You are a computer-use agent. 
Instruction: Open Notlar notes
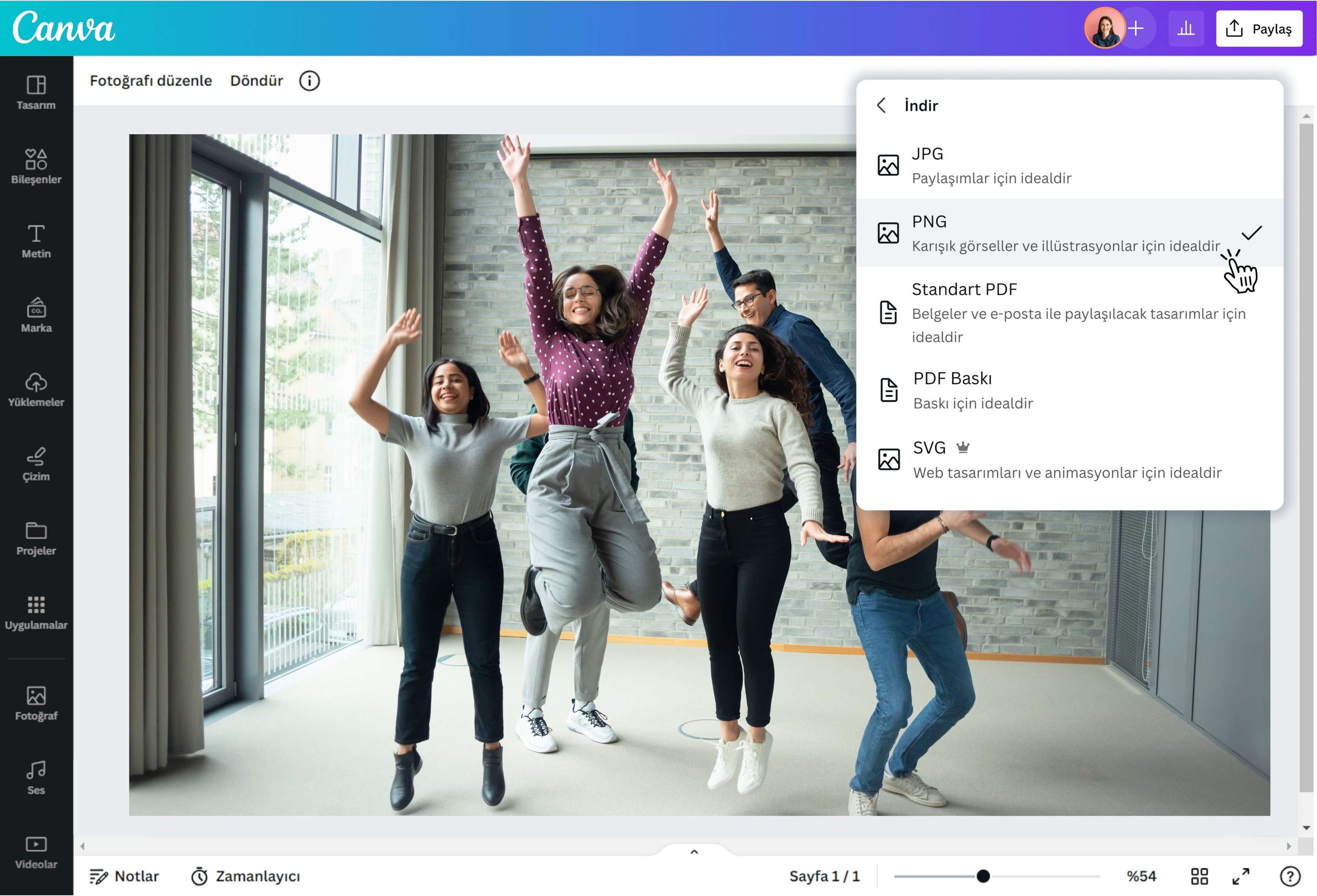[124, 876]
